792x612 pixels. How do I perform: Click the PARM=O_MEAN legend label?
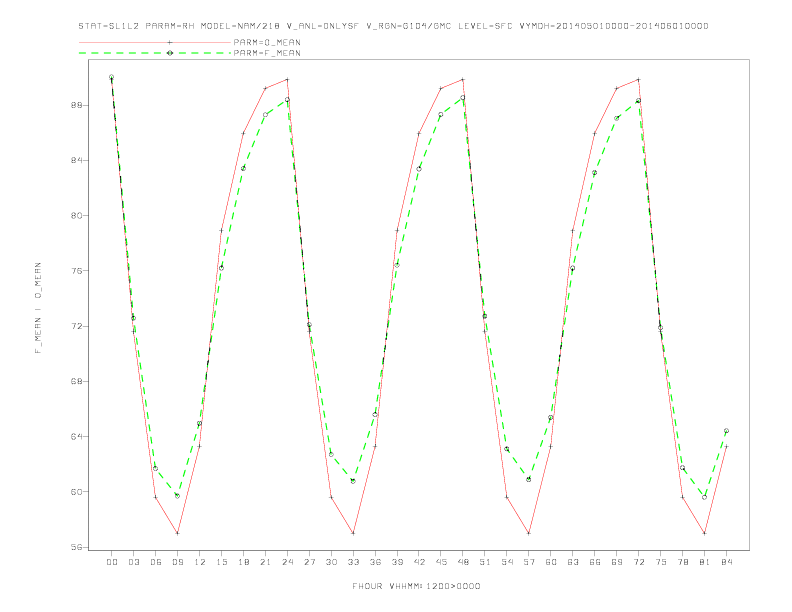pyautogui.click(x=267, y=42)
